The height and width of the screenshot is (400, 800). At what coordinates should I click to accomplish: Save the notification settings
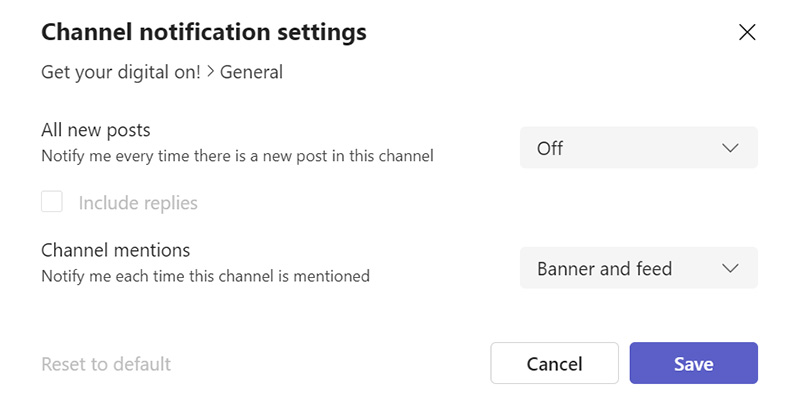tap(693, 364)
